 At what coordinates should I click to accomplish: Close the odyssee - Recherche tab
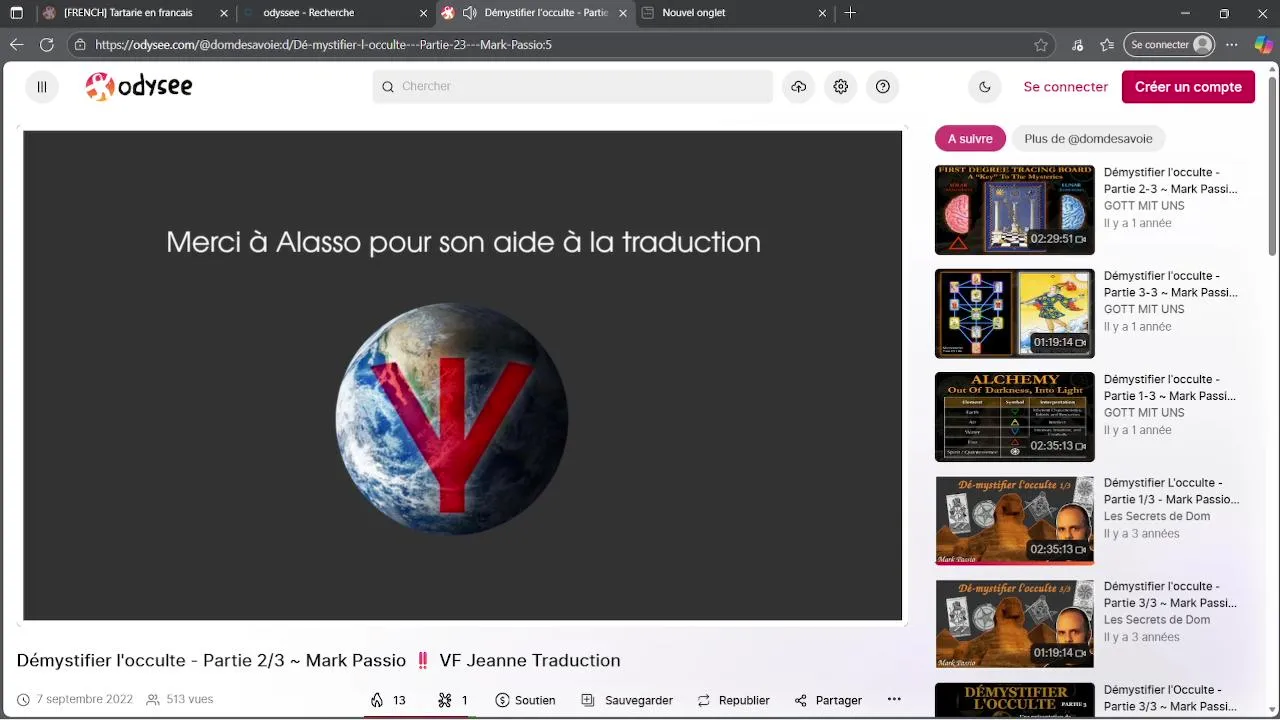click(x=423, y=13)
